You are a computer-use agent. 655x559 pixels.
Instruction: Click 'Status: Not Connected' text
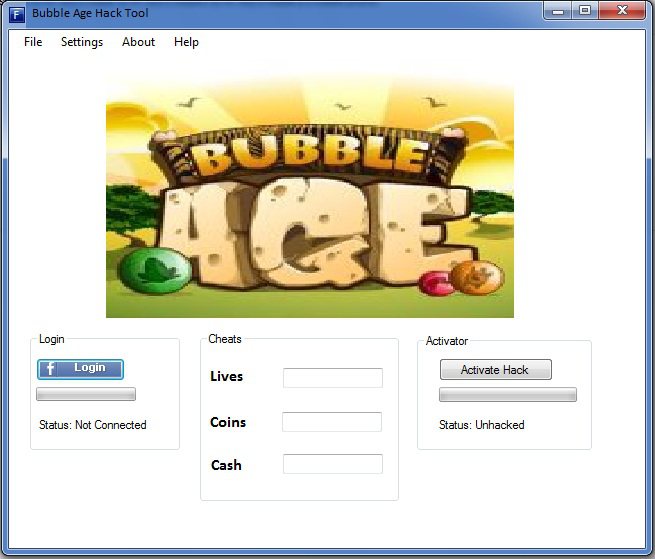tap(93, 425)
